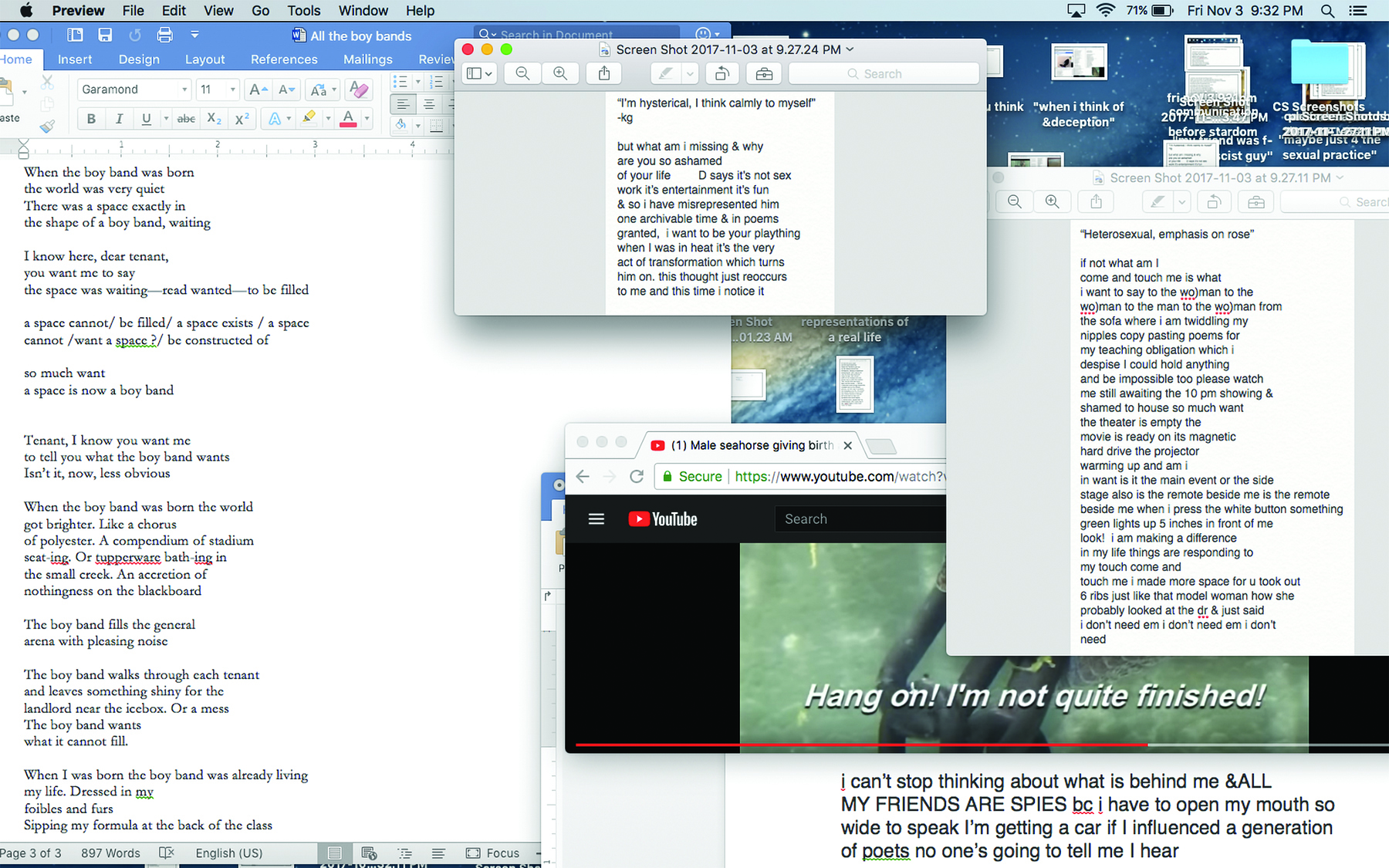Open the Tools menu in the menu bar

(x=304, y=11)
